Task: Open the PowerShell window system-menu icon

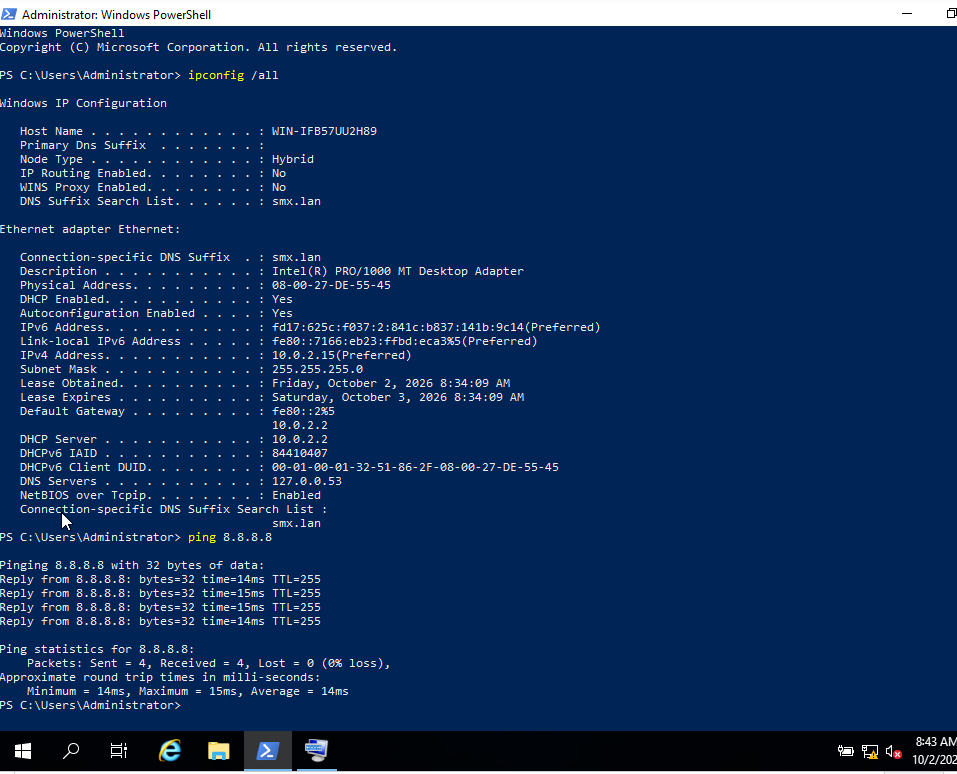Action: [9, 13]
